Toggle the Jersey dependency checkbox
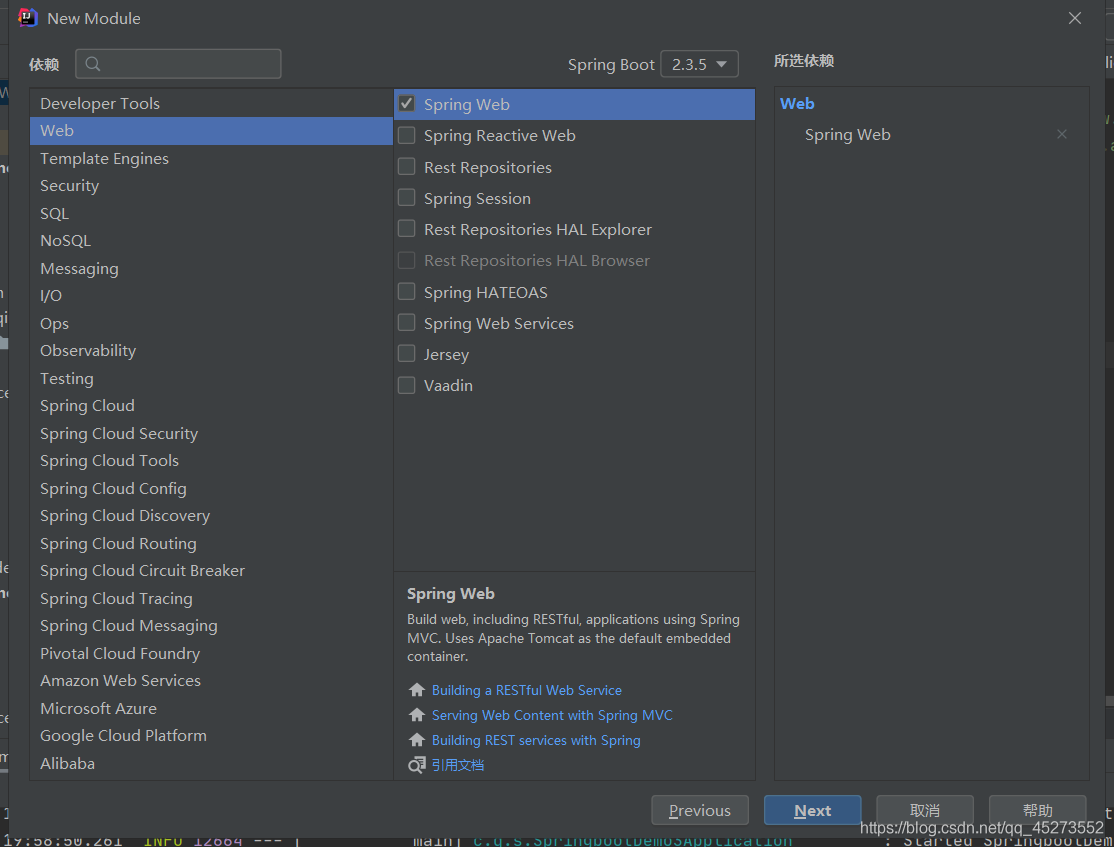Screen dimensions: 1114x847 (x=406, y=354)
